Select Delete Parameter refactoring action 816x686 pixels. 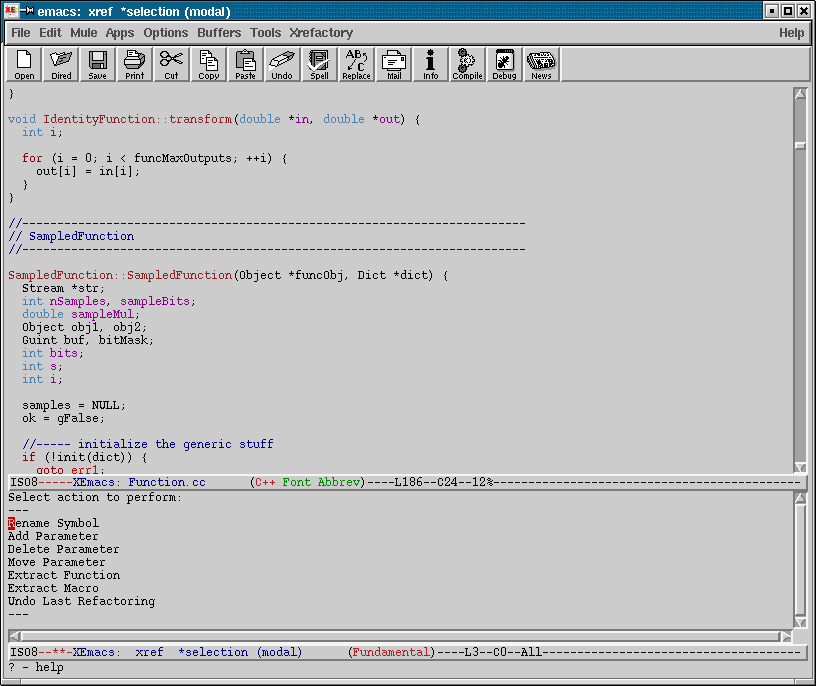63,549
